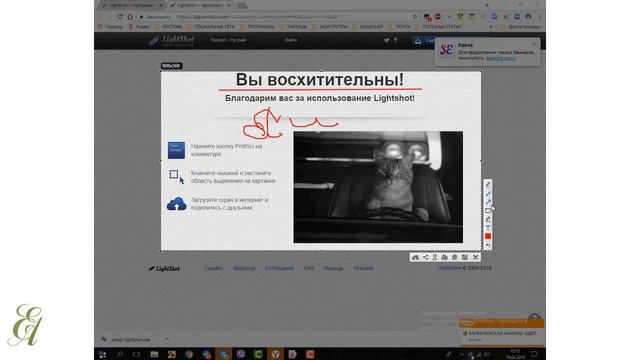Click the PrtScr key illustration icon
Viewport: 640px width, 360px height.
click(176, 150)
